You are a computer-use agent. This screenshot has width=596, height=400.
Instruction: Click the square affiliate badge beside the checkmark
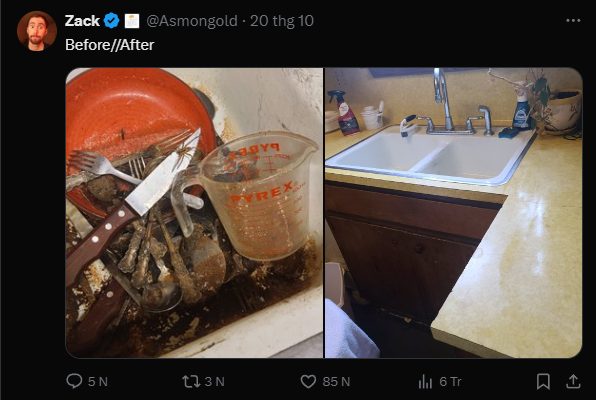click(x=132, y=21)
